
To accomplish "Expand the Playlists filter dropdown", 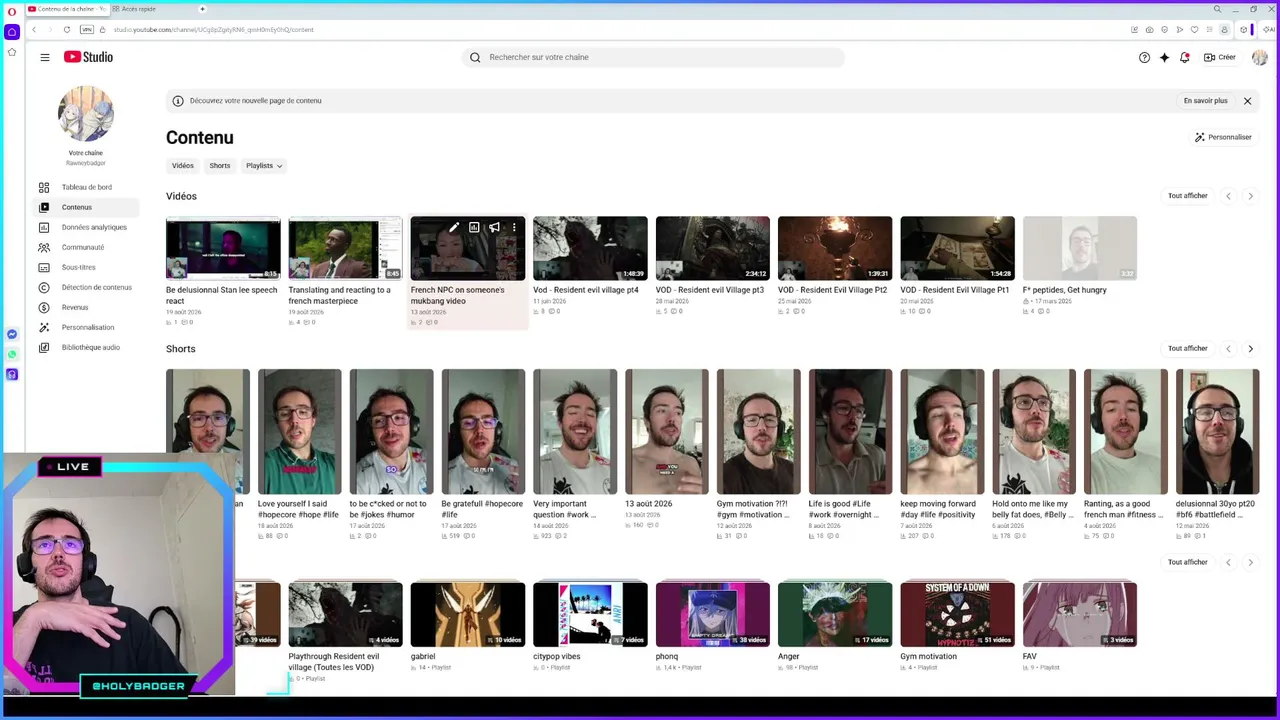I will click(264, 166).
